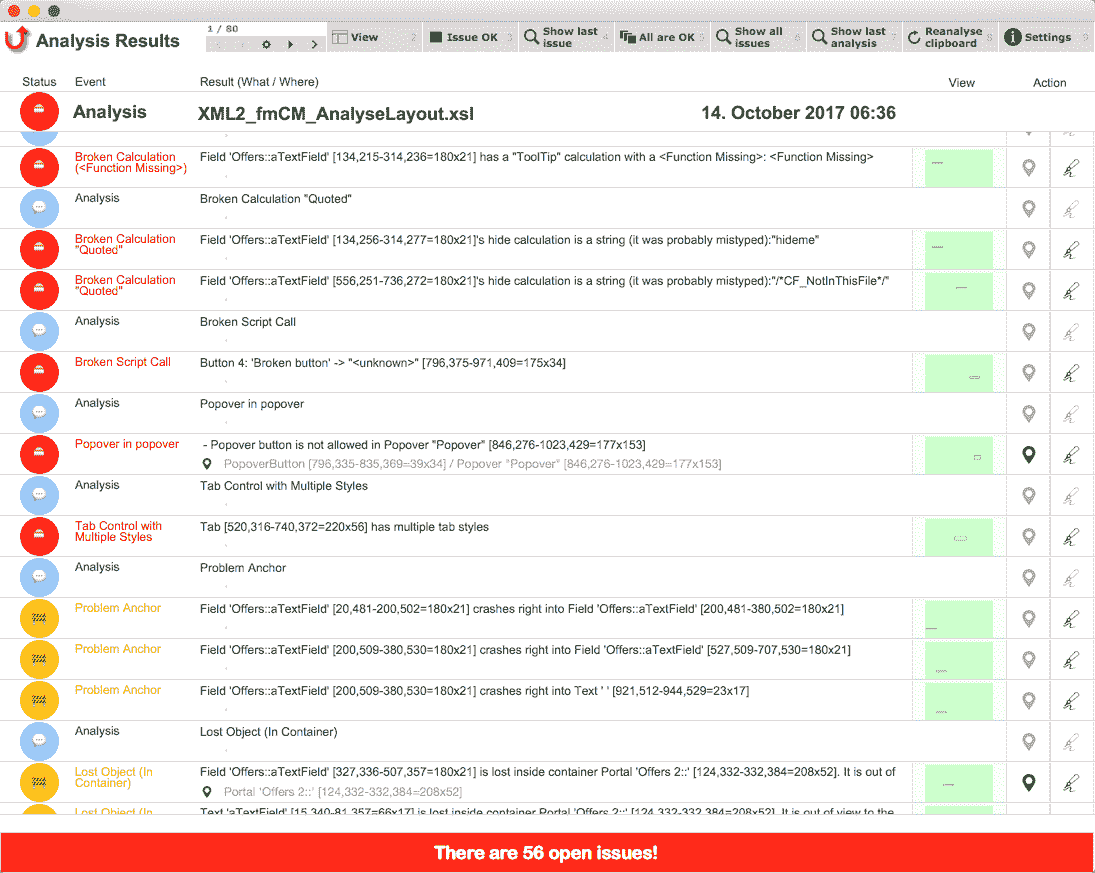Click red status circle of Broken Script Call

click(x=39, y=372)
